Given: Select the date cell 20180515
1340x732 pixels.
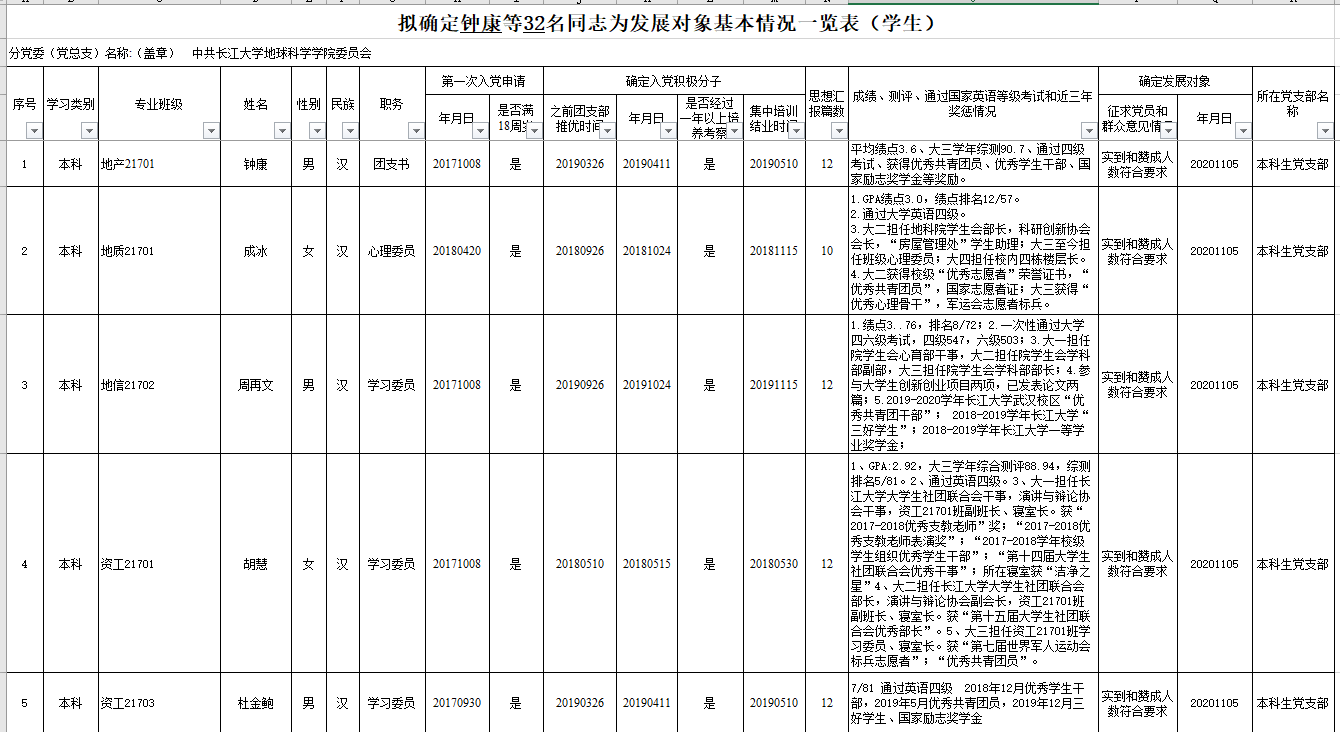Looking at the screenshot, I should pyautogui.click(x=648, y=564).
